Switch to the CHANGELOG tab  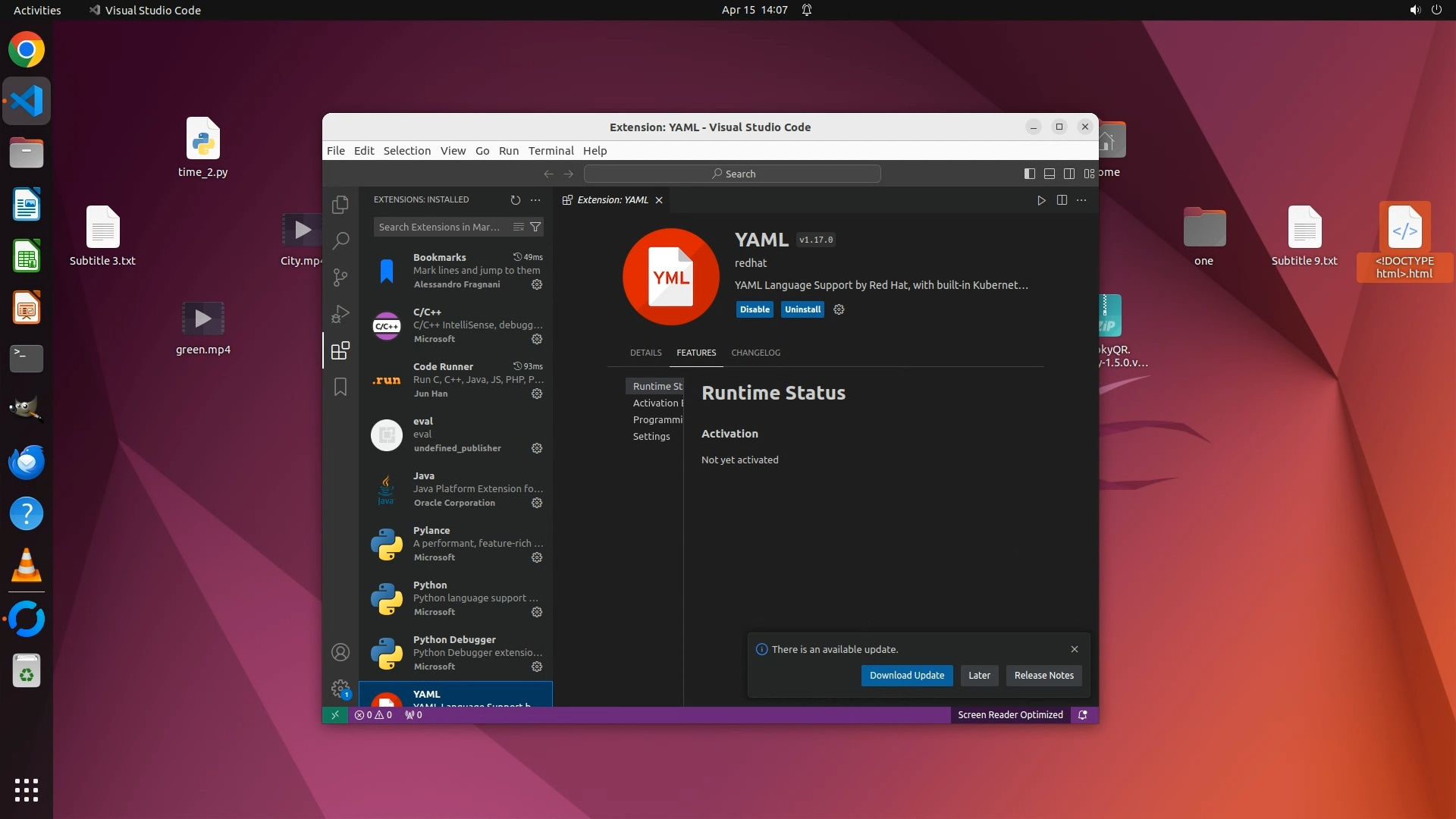click(755, 353)
